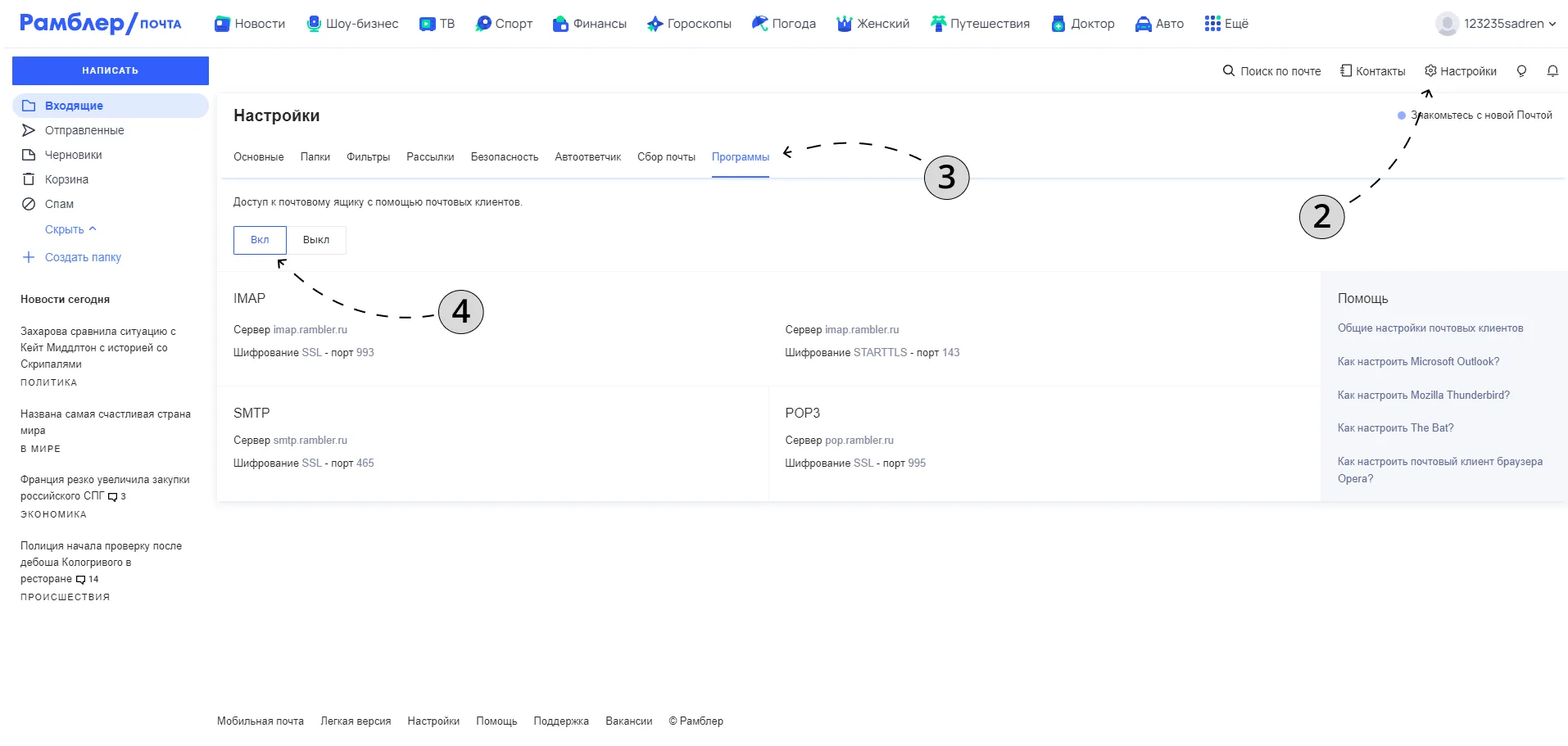Open the Легкая версия footer link

click(x=356, y=721)
